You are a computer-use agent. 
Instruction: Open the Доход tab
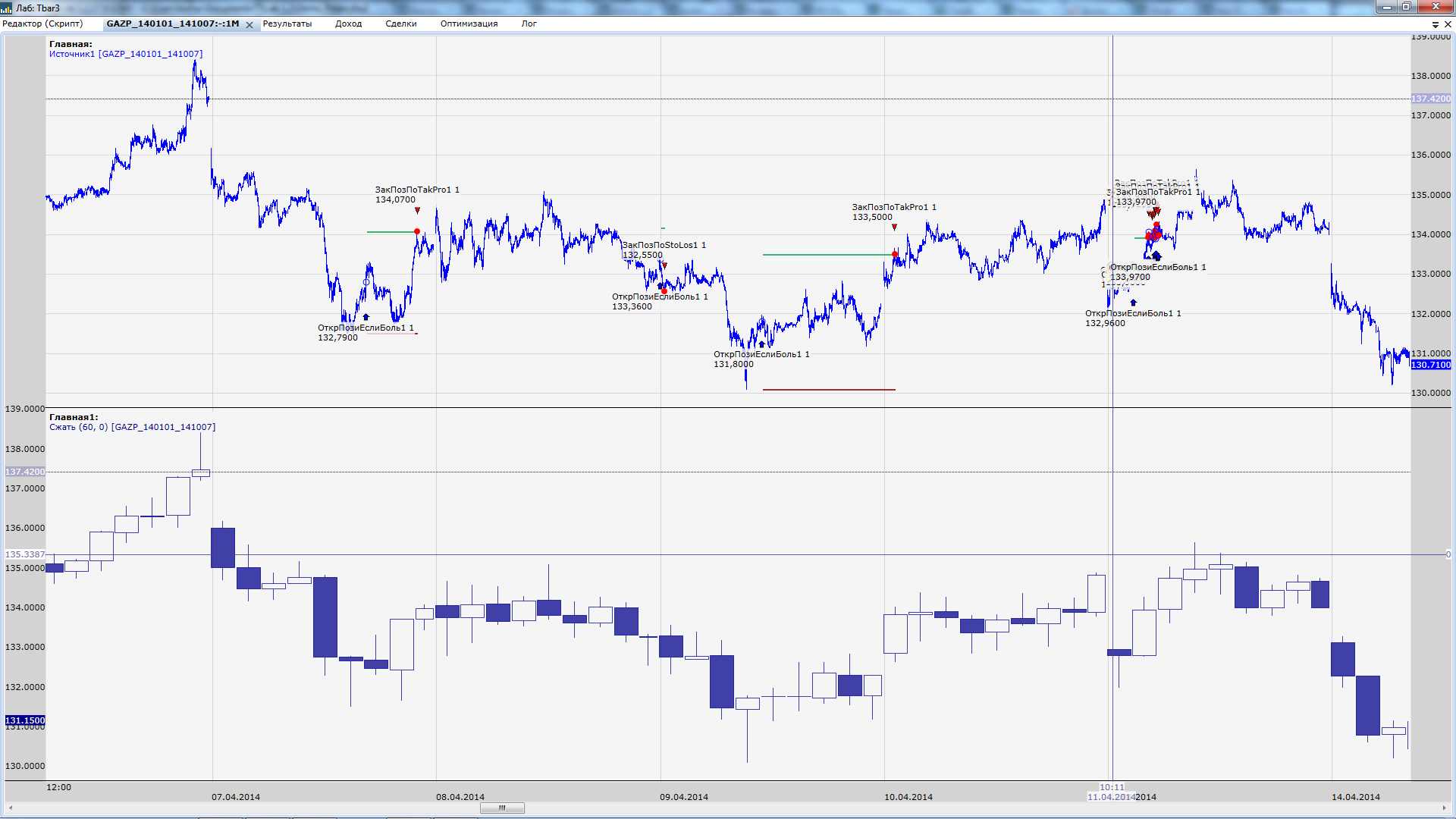coord(348,24)
